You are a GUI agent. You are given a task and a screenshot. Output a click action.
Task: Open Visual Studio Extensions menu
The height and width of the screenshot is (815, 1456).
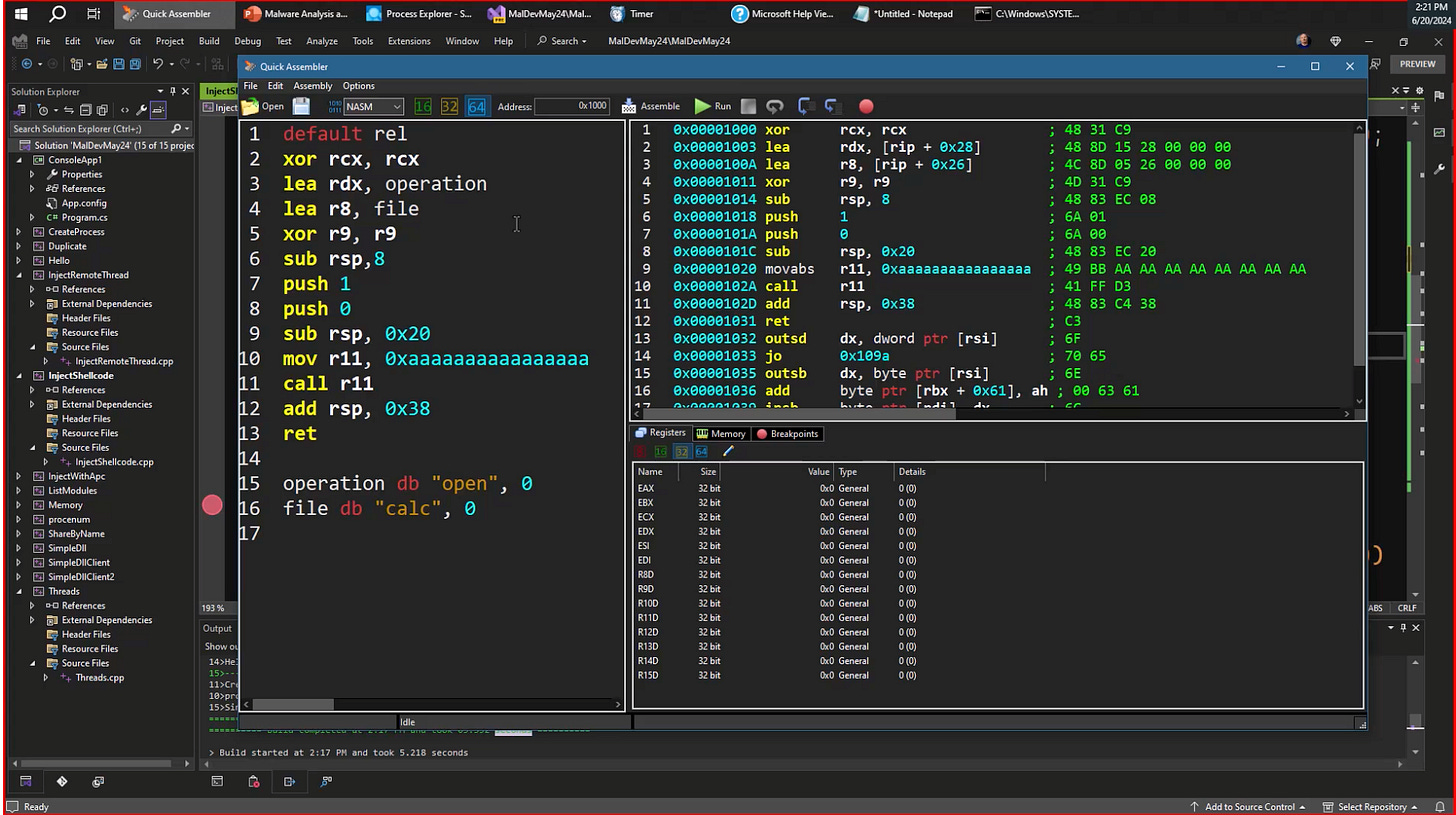coord(409,41)
